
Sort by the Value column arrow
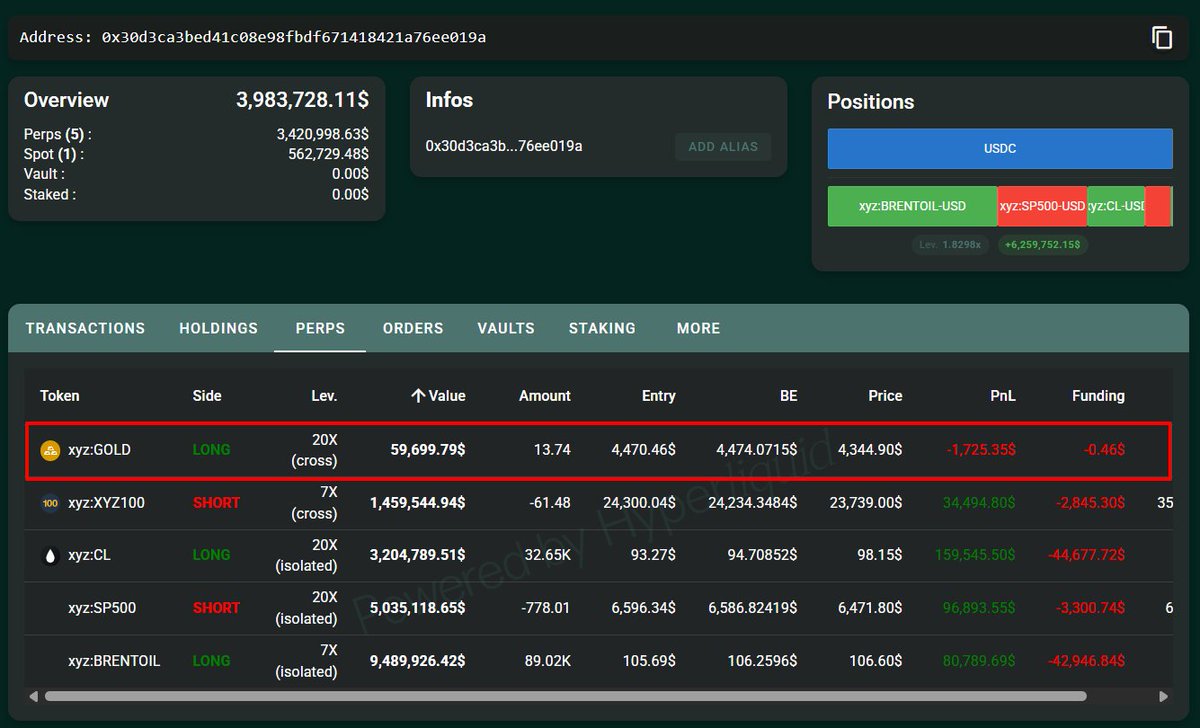(x=419, y=396)
